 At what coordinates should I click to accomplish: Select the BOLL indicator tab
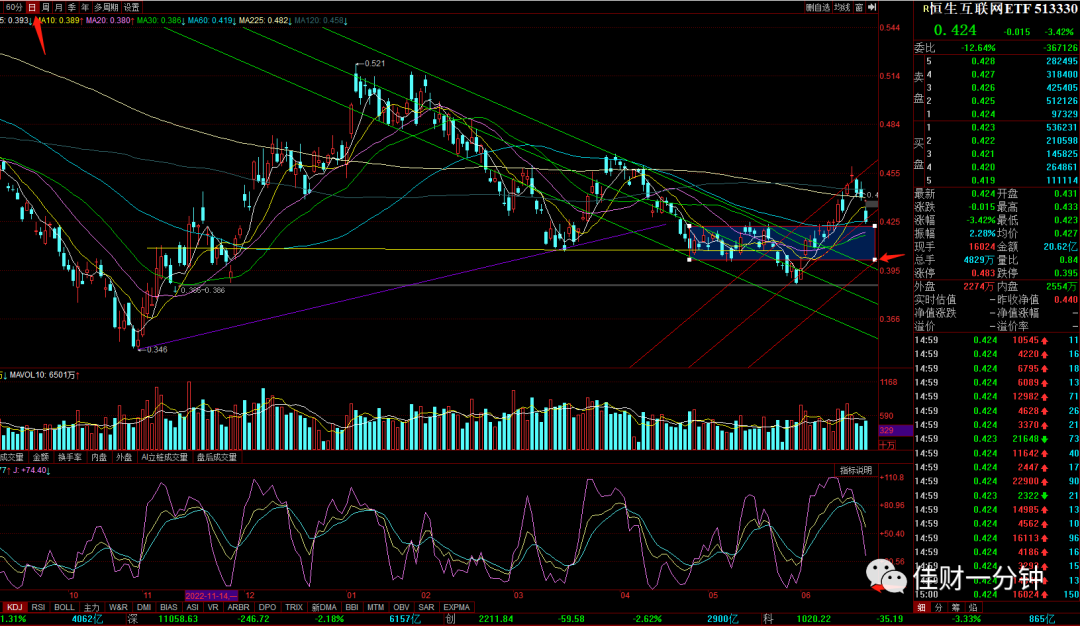point(64,607)
